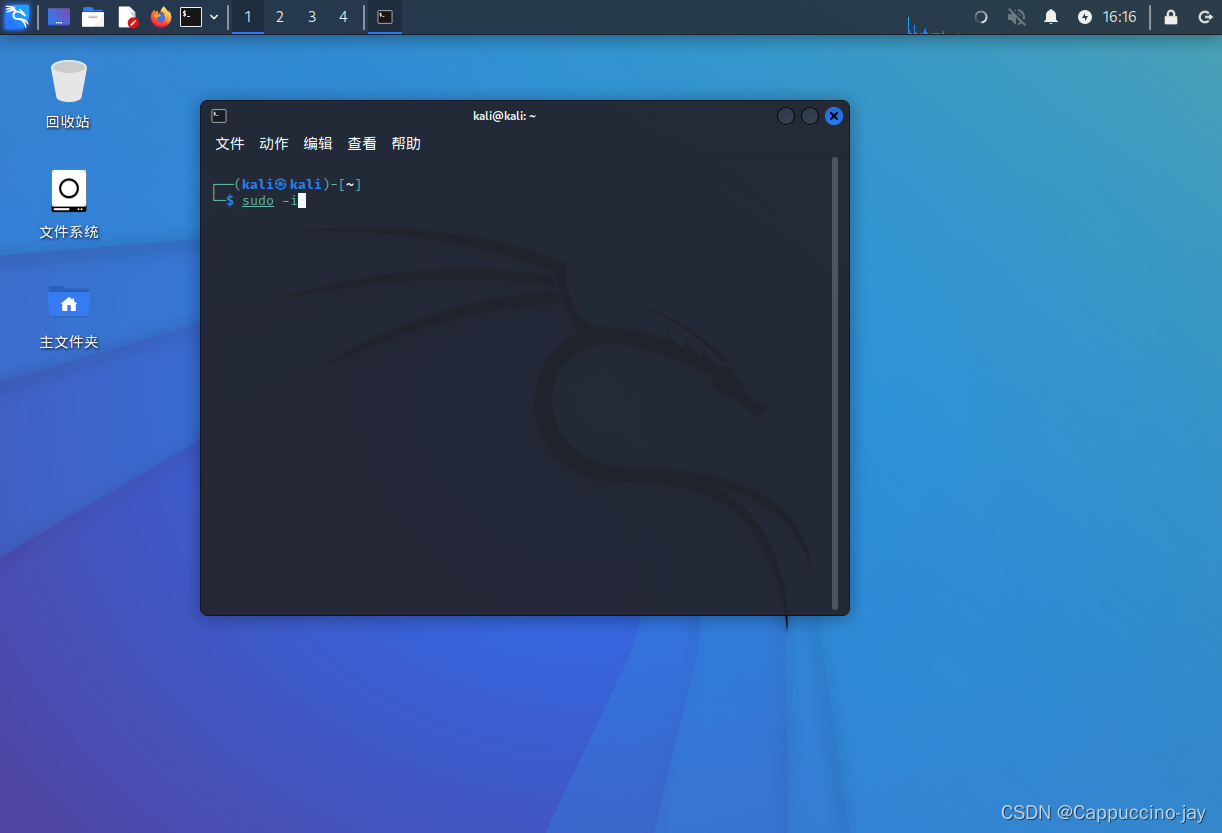The height and width of the screenshot is (833, 1222).
Task: Select the terminal window taskbar button
Action: tap(385, 17)
